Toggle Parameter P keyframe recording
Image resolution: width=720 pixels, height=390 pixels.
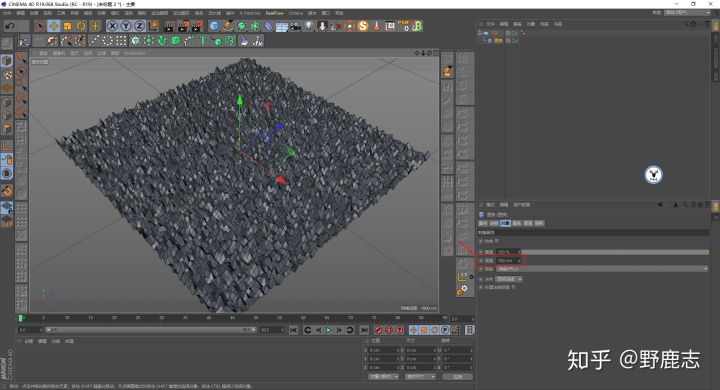pos(445,330)
